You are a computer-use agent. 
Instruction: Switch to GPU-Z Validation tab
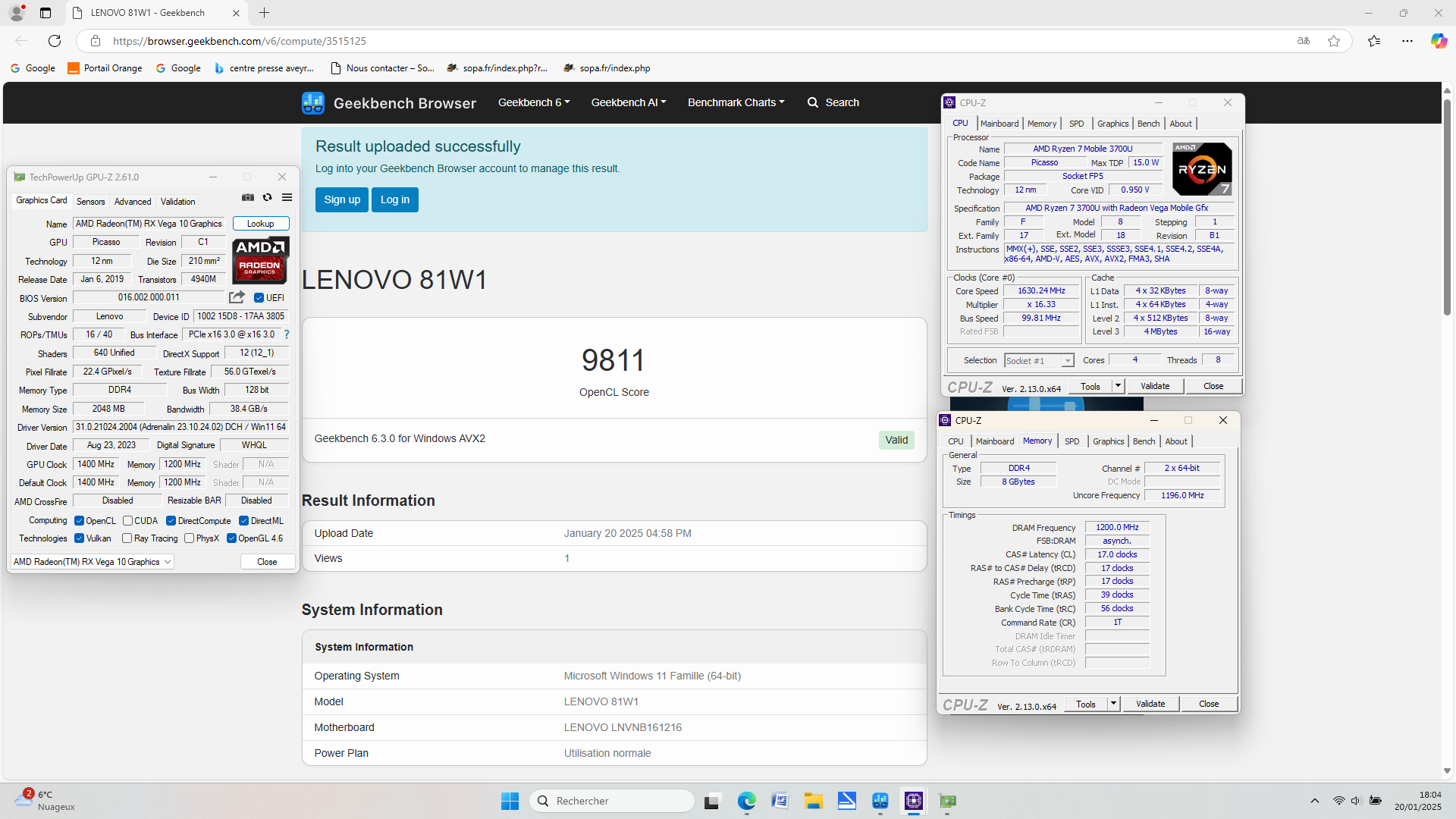(178, 202)
